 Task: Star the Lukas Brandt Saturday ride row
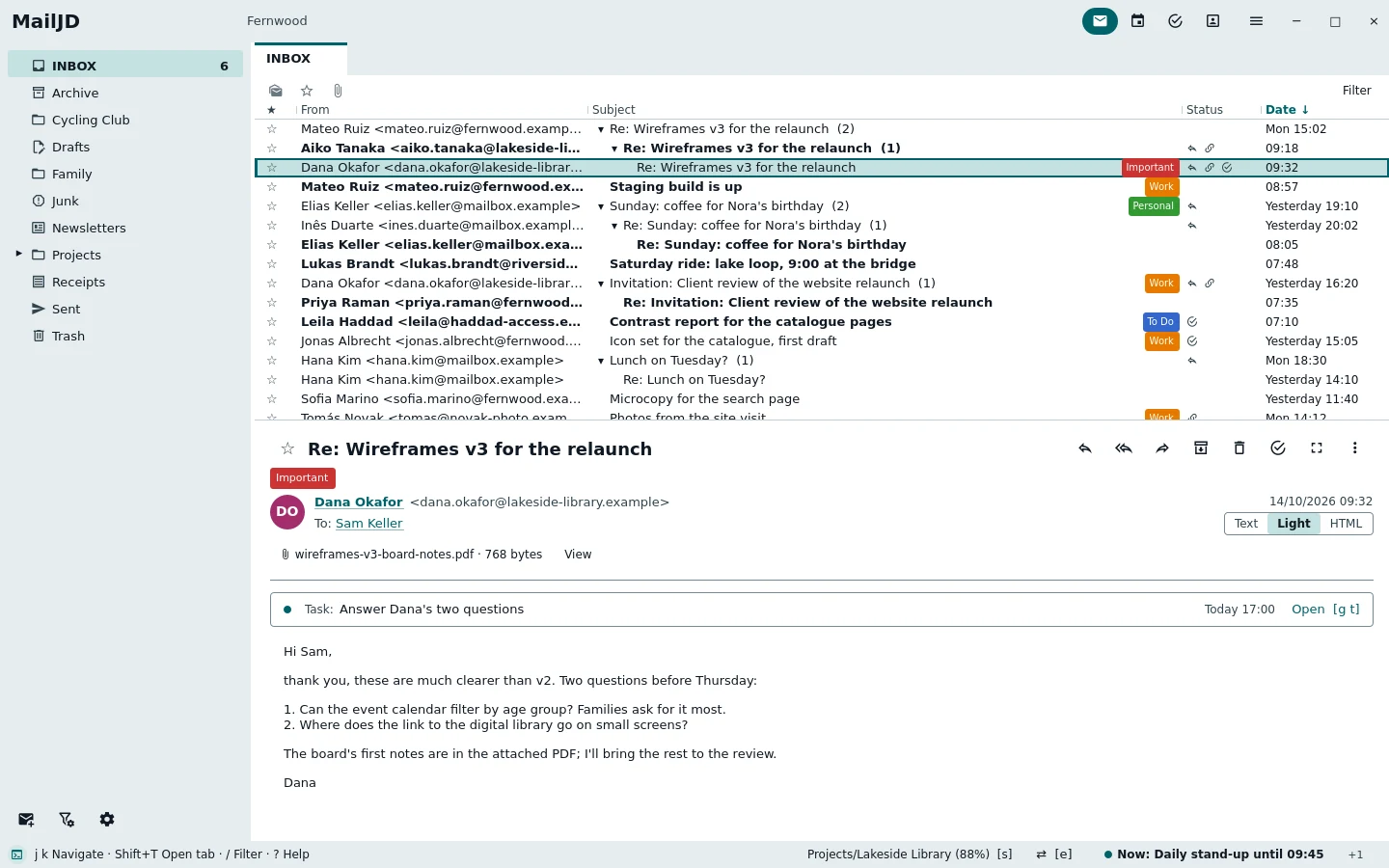tap(272, 264)
